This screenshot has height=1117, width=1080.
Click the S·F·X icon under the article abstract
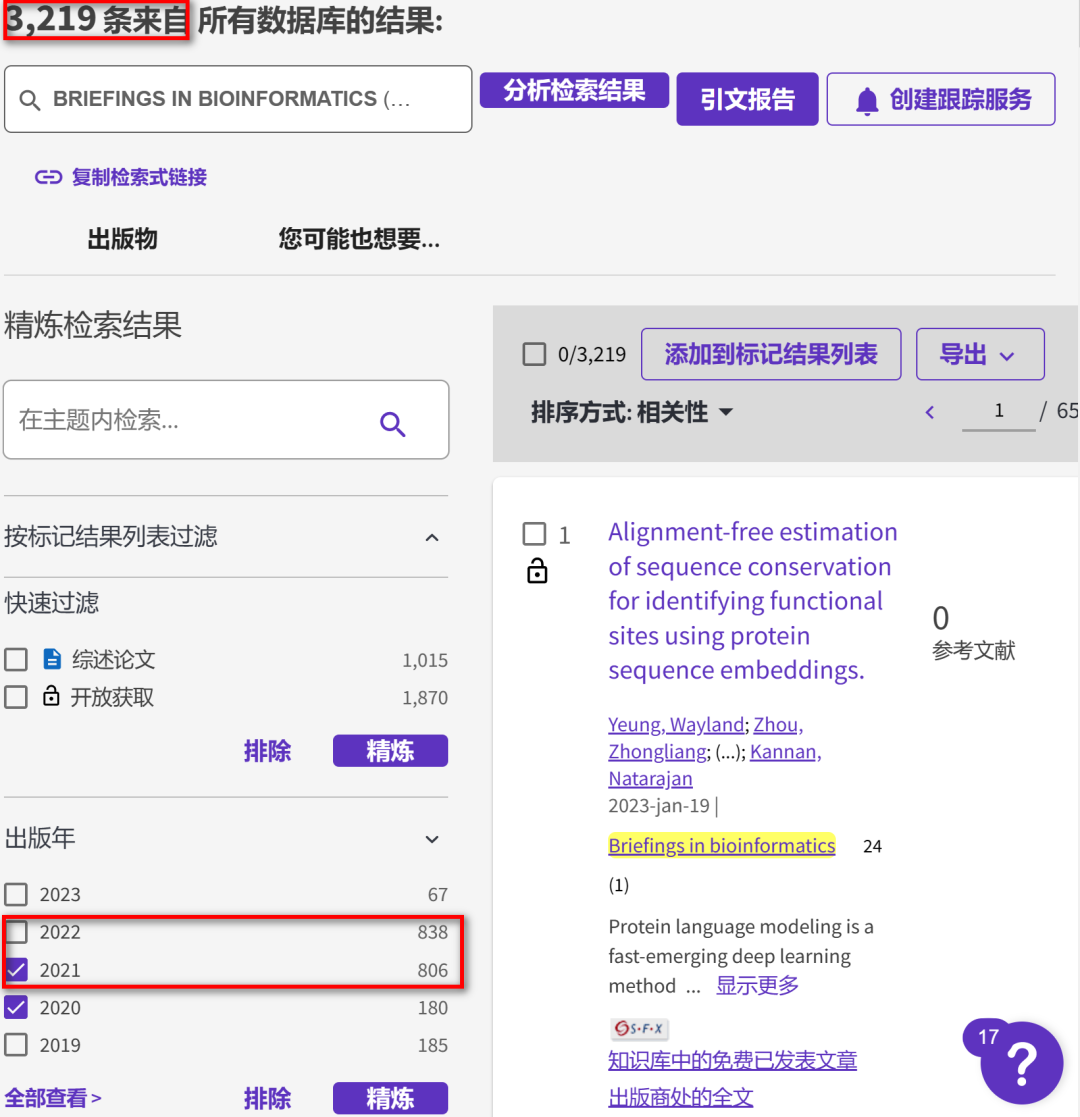638,1026
